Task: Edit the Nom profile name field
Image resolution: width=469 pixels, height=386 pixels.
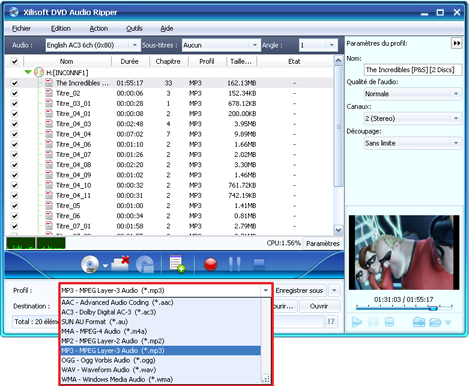Action: [413, 70]
